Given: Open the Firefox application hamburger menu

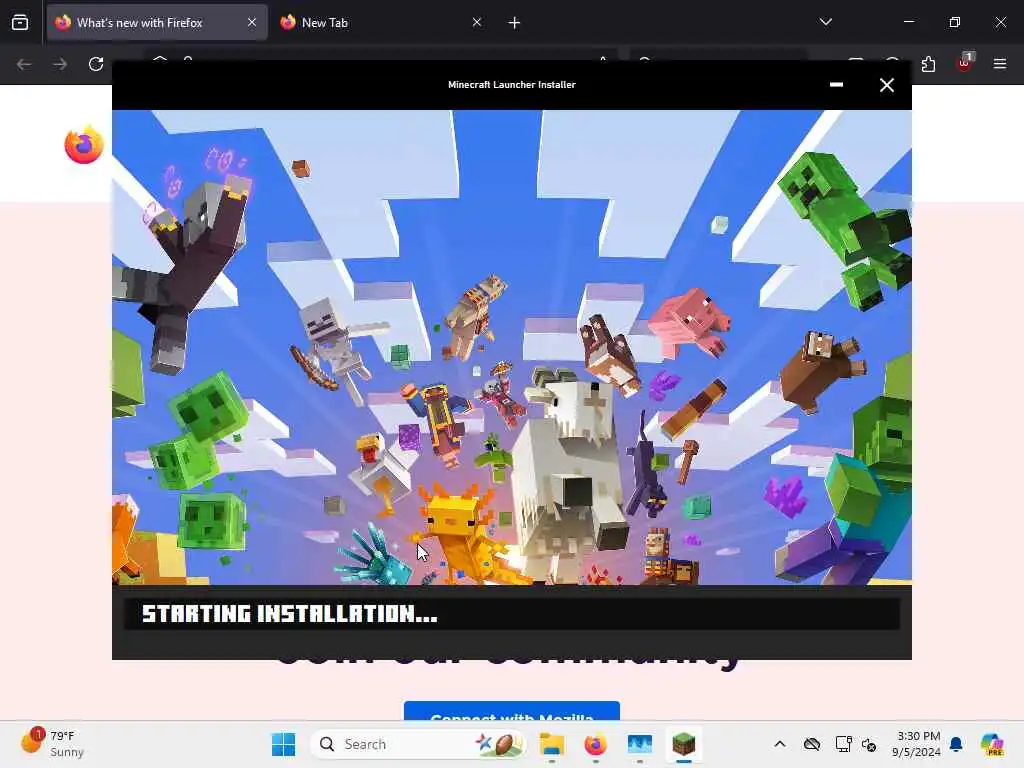Looking at the screenshot, I should point(1000,64).
